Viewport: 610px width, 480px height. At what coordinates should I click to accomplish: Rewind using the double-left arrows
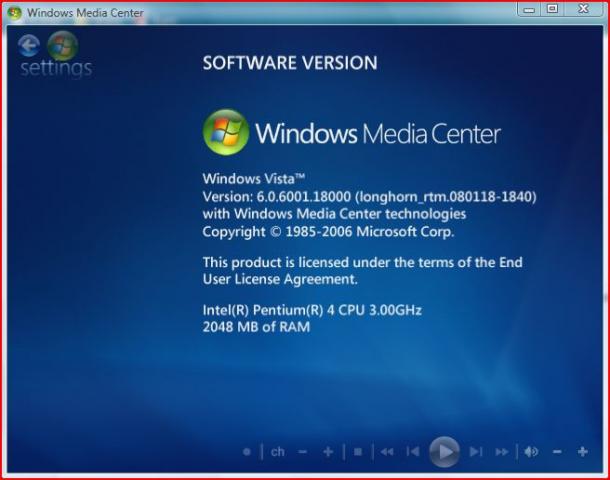pyautogui.click(x=387, y=452)
